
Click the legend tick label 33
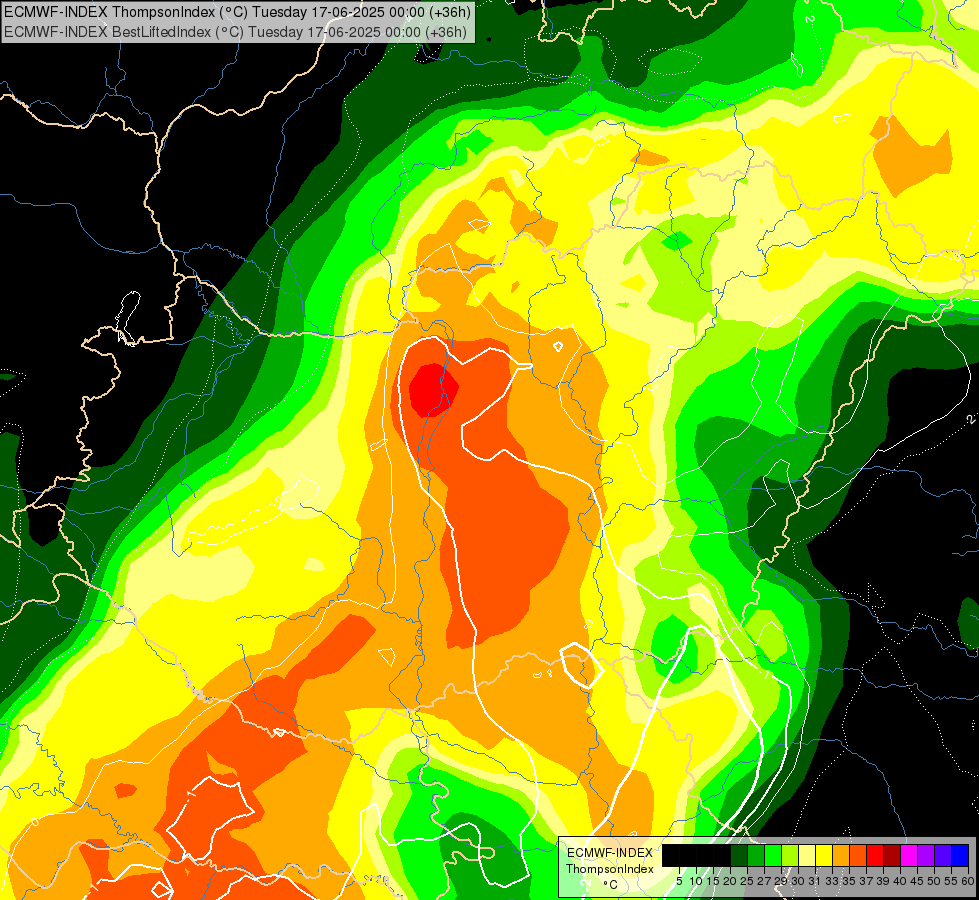tap(833, 881)
